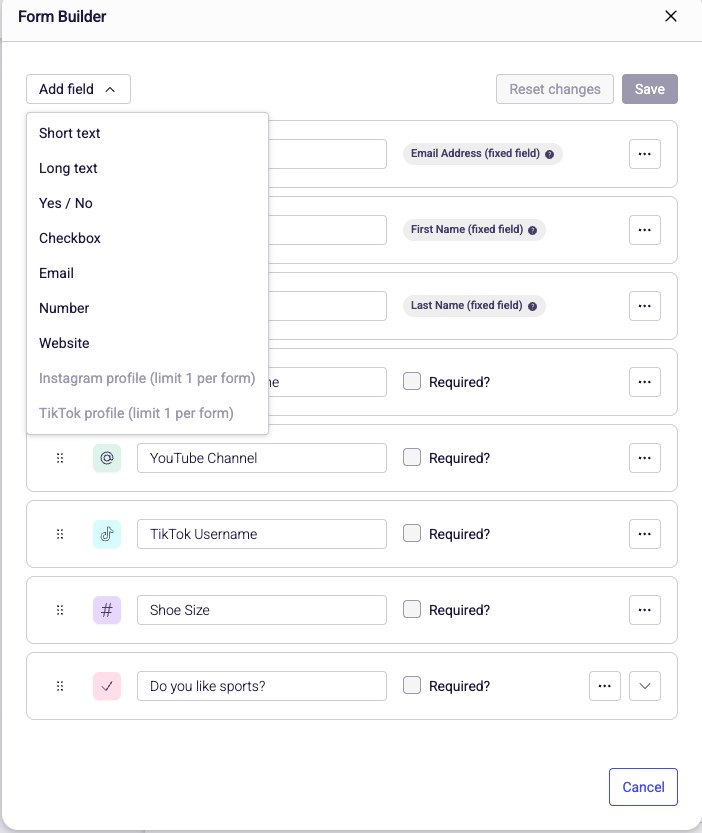Open options dropdown for sports question
Screen dimensions: 702x833
pos(605,686)
